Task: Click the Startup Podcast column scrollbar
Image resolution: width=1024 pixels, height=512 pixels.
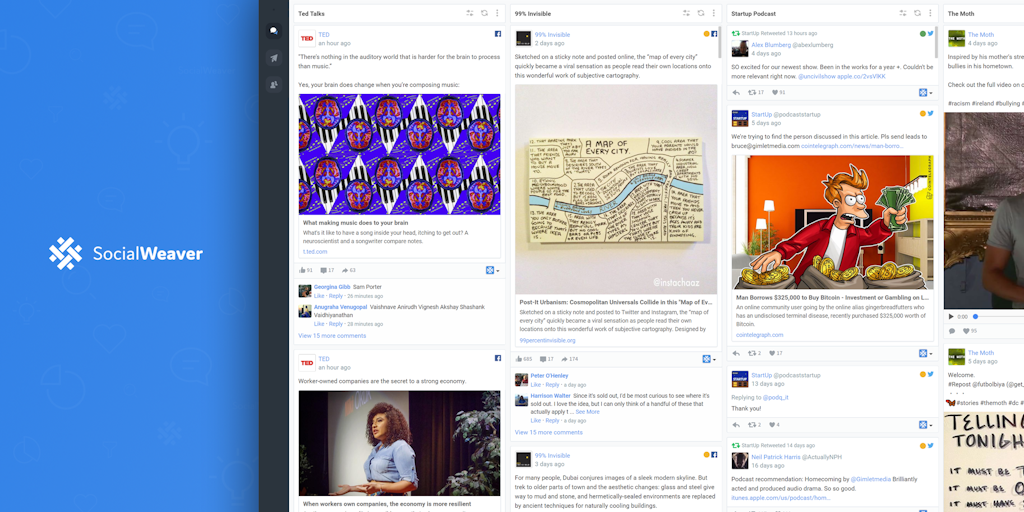Action: 936,42
